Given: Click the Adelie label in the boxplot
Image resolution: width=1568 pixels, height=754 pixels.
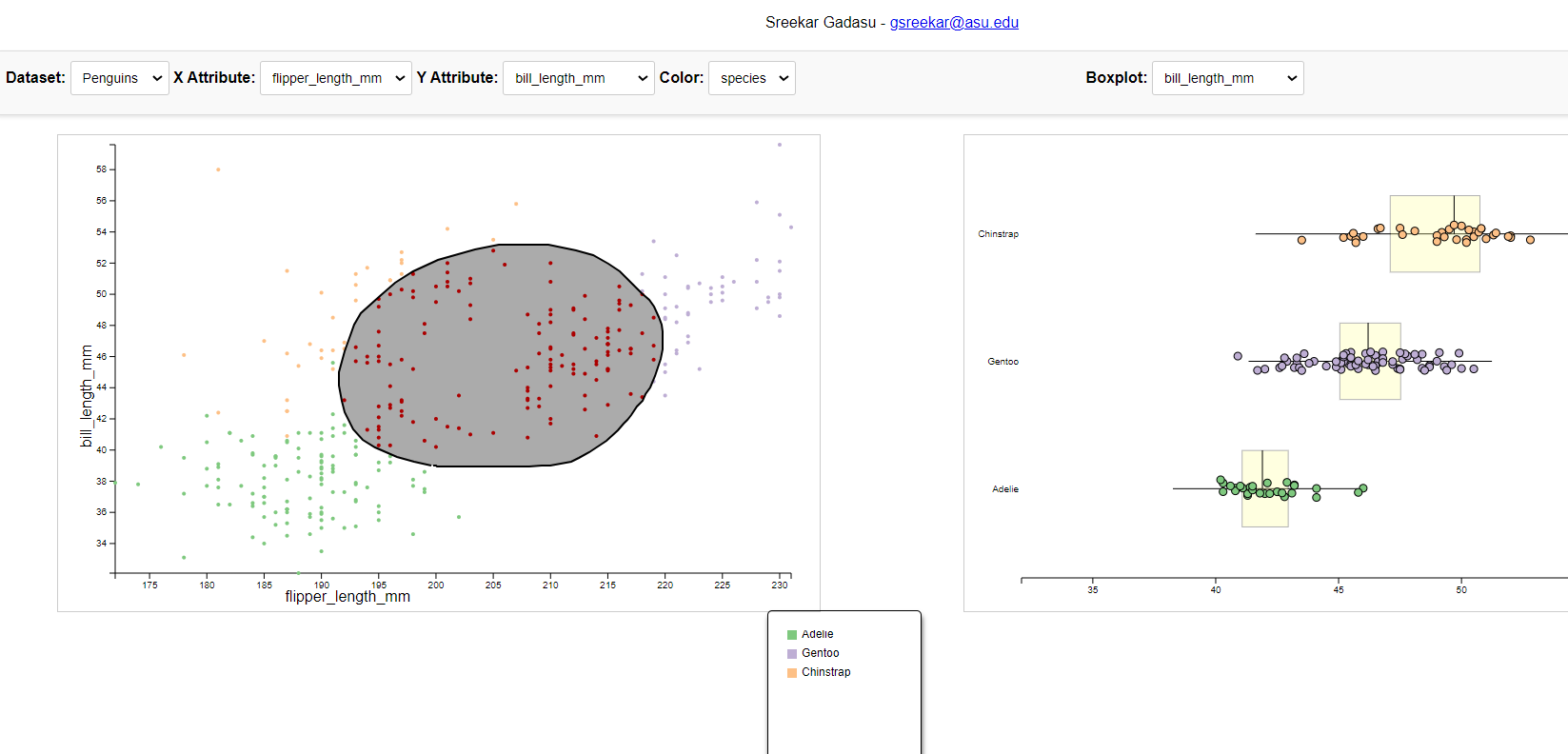Looking at the screenshot, I should click(x=1005, y=489).
